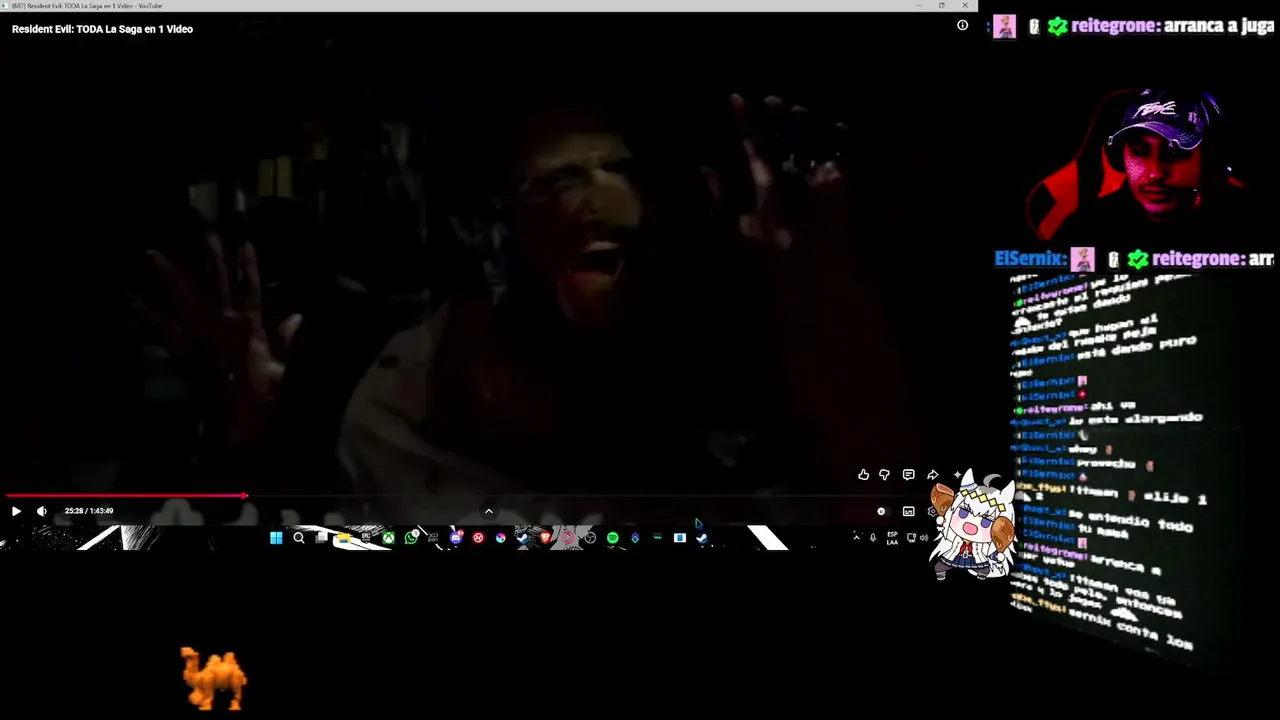Screen dimensions: 1280x720
Task: Open Spotify from the taskbar
Action: [612, 538]
